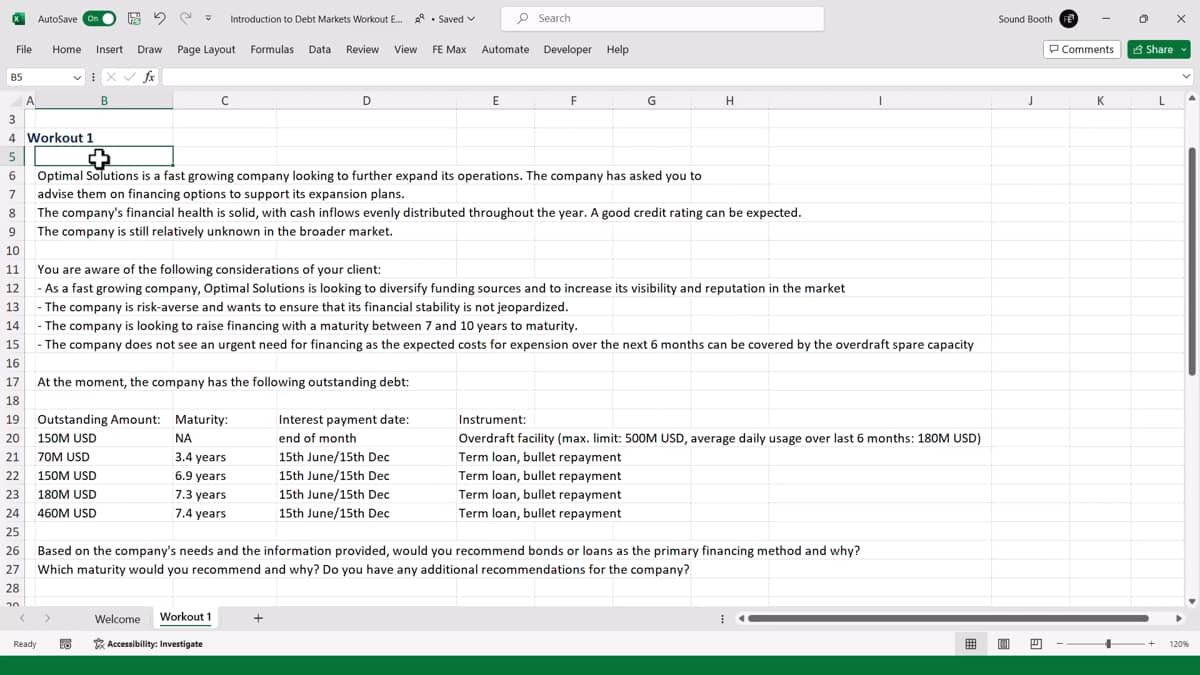This screenshot has height=675, width=1200.
Task: Switch to the Welcome sheet tab
Action: (117, 619)
